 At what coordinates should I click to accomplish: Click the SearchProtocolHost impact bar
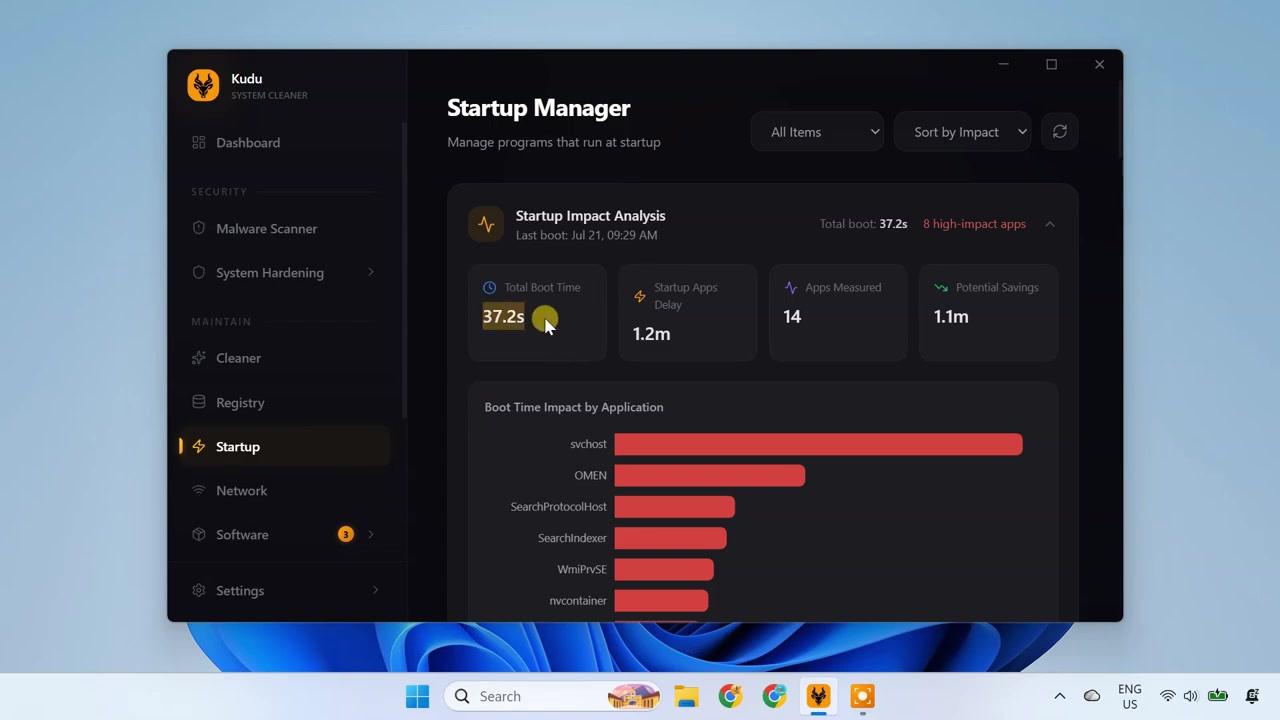pyautogui.click(x=674, y=507)
